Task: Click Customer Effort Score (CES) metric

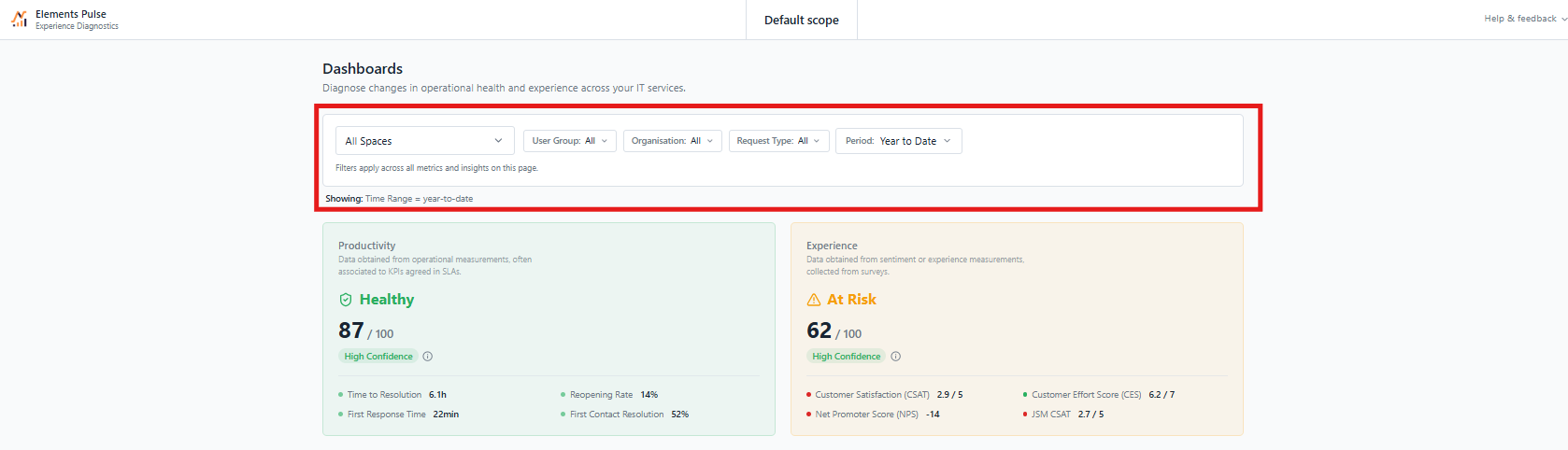Action: 1099,395
